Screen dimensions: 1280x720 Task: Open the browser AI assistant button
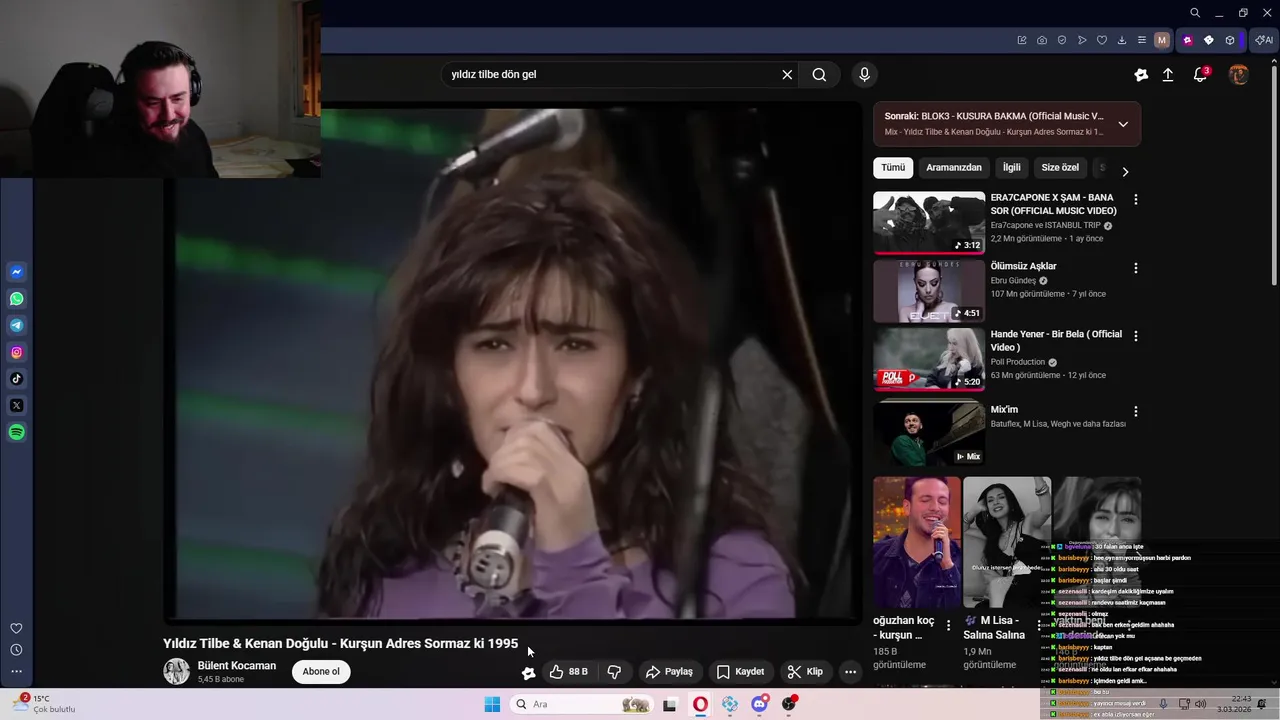coord(1263,40)
